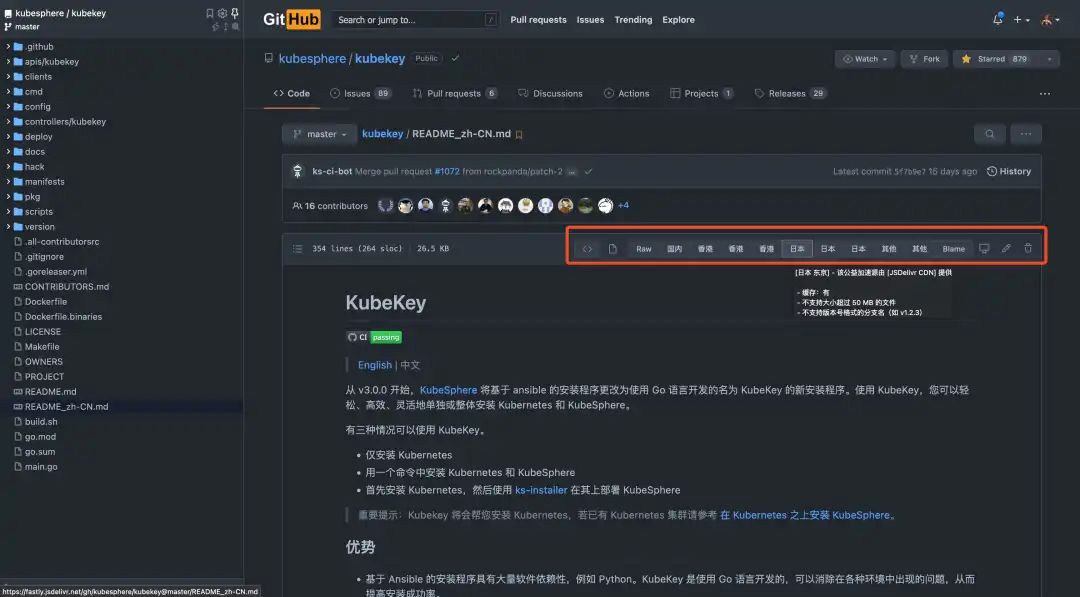Click the CI passing badge

coord(374,337)
